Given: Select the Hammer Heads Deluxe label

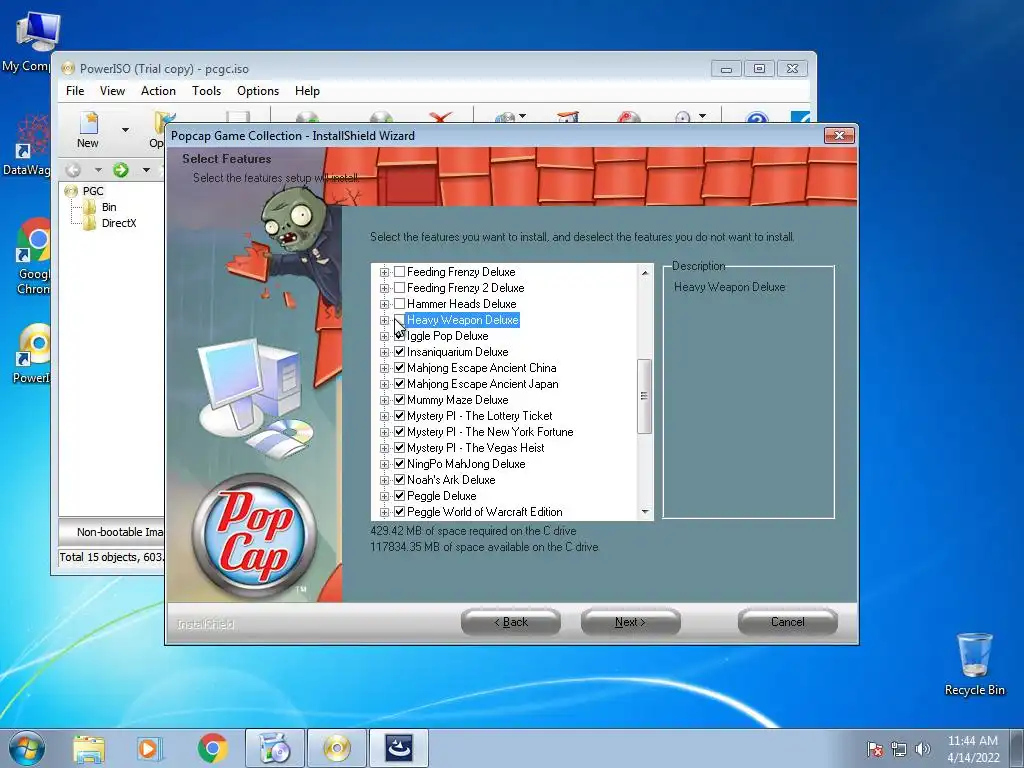Looking at the screenshot, I should coord(461,304).
